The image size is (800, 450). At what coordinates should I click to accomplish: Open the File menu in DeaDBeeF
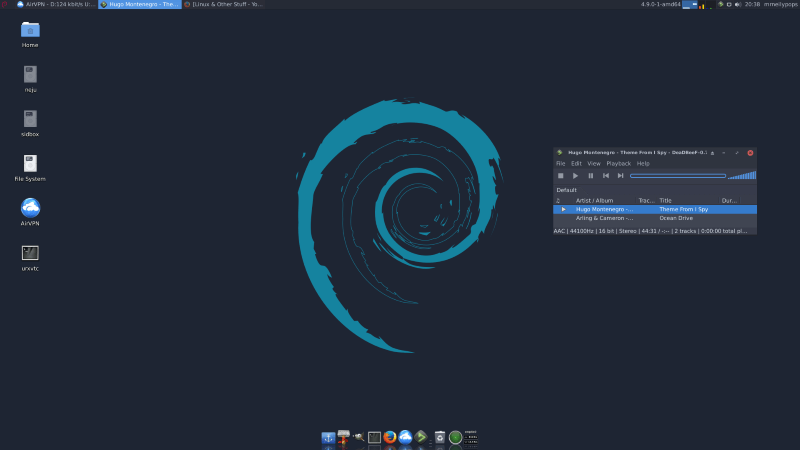561,163
